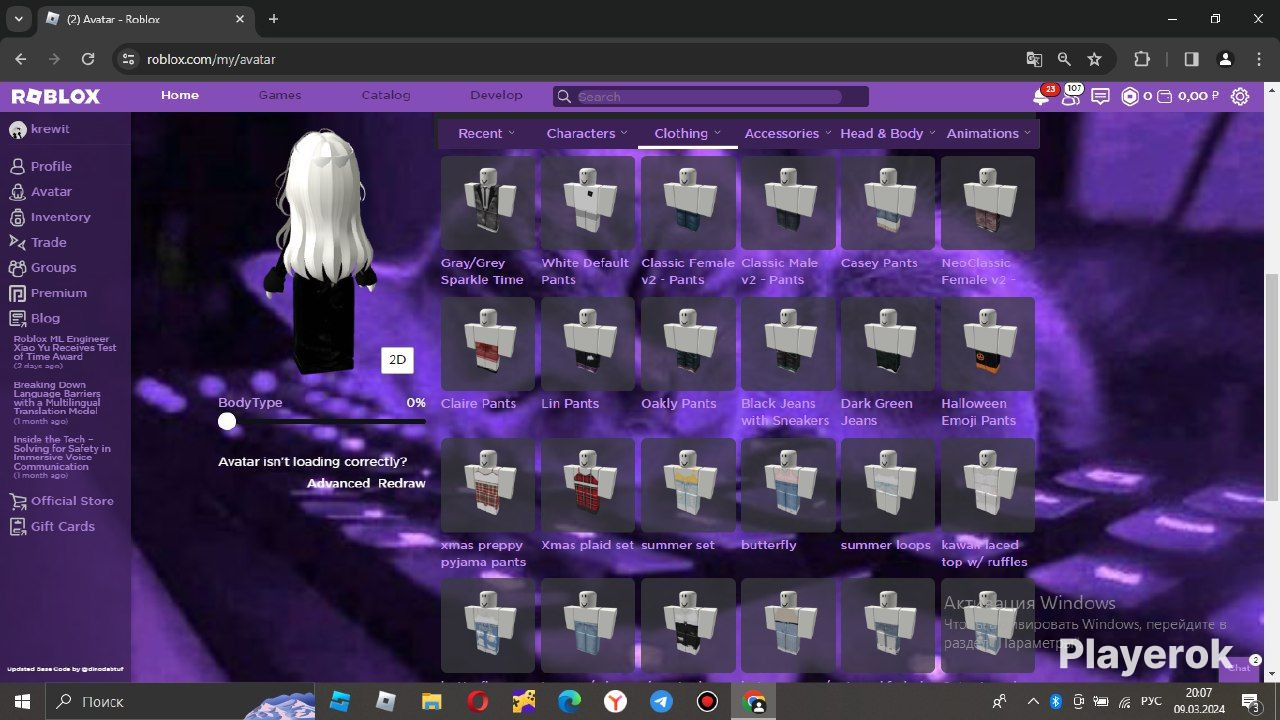Click the browser address bar
The width and height of the screenshot is (1280, 720).
[580, 59]
